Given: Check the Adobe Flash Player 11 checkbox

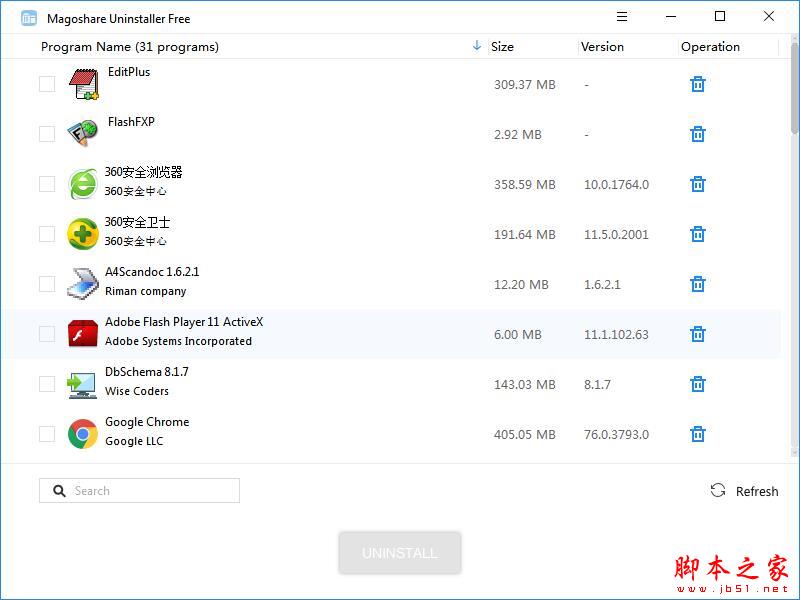Looking at the screenshot, I should (x=47, y=334).
